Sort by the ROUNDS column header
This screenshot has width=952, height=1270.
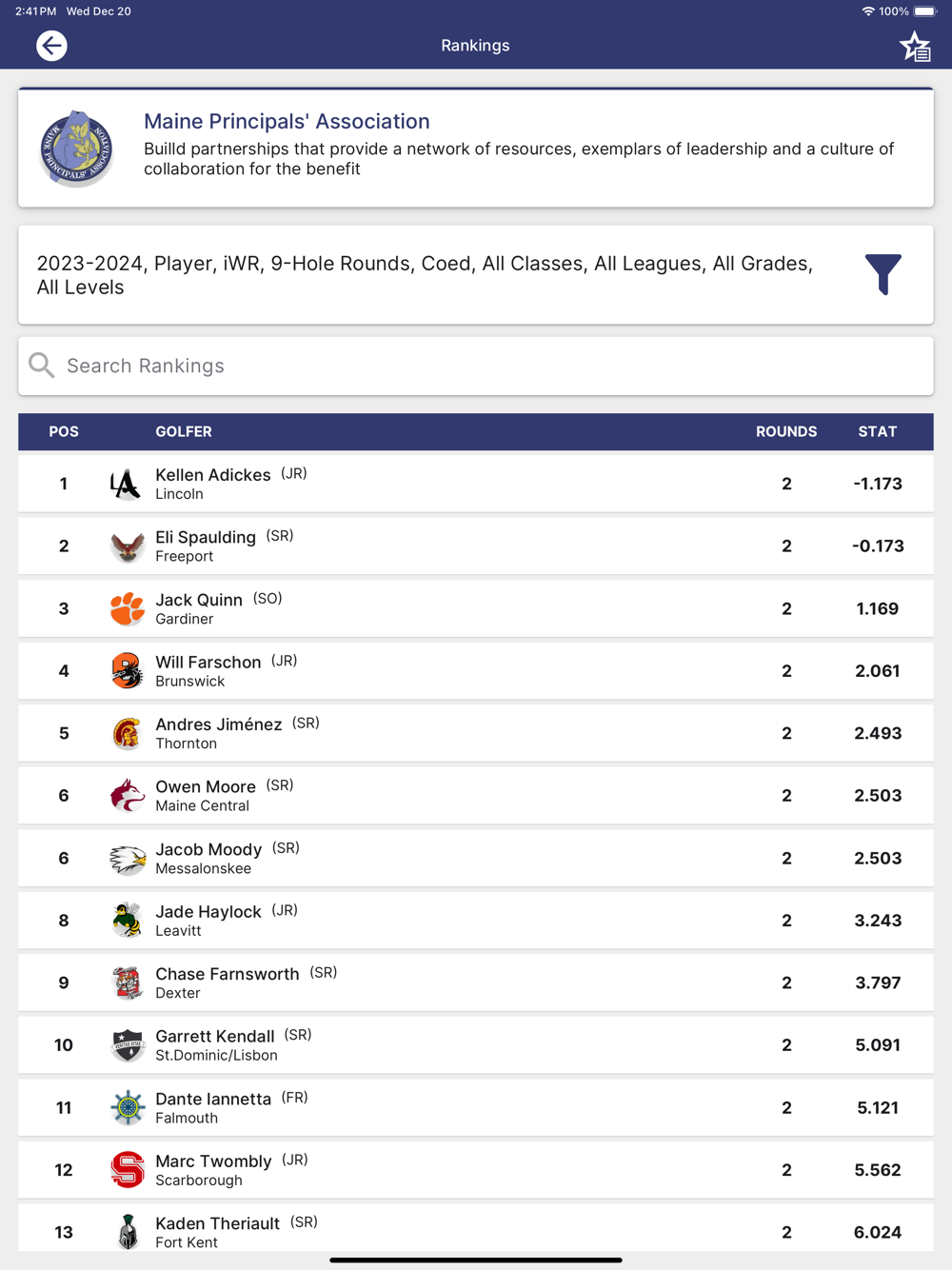click(785, 431)
